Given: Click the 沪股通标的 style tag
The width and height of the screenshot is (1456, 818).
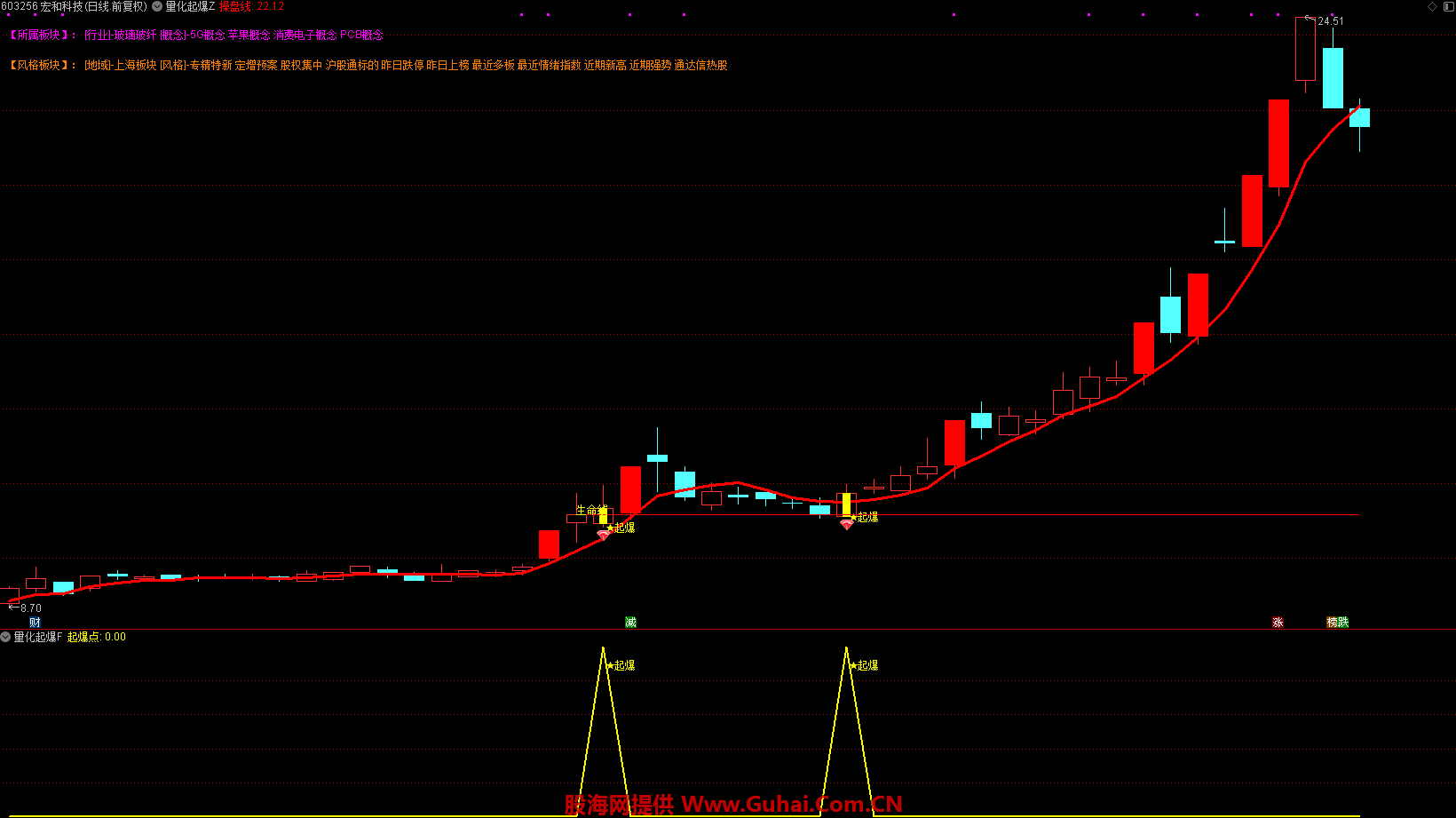Looking at the screenshot, I should click(x=352, y=65).
